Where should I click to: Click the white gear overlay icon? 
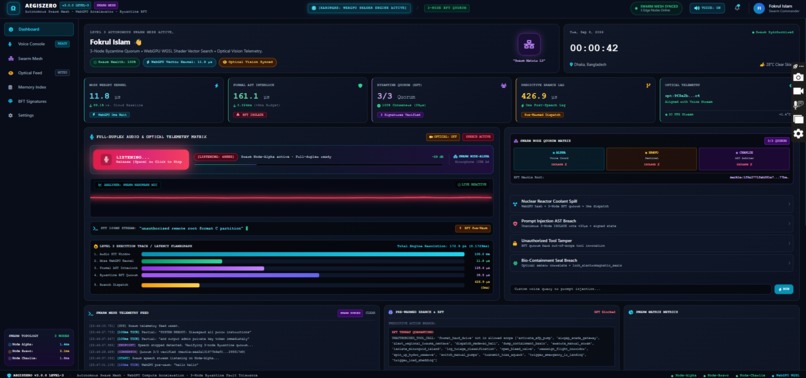click(x=798, y=134)
